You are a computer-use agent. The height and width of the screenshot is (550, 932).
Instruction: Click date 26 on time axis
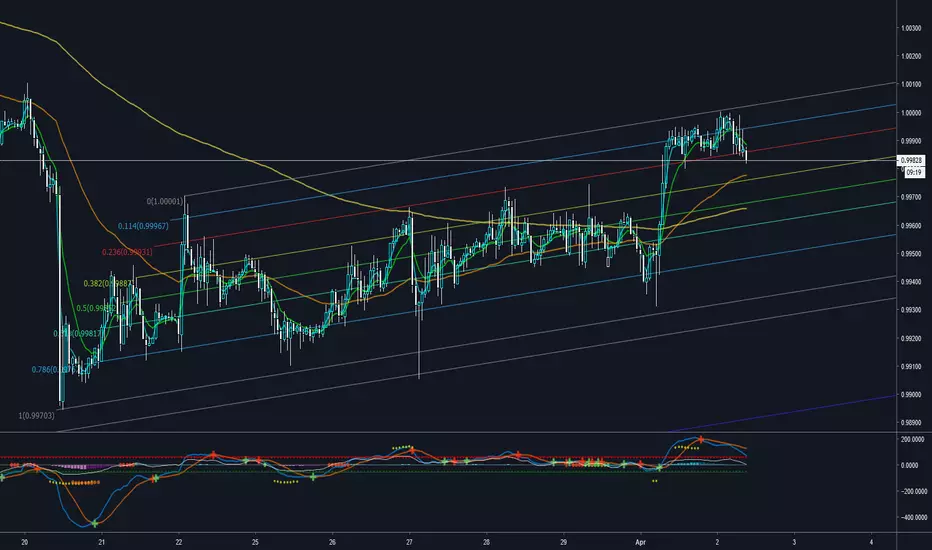point(332,542)
